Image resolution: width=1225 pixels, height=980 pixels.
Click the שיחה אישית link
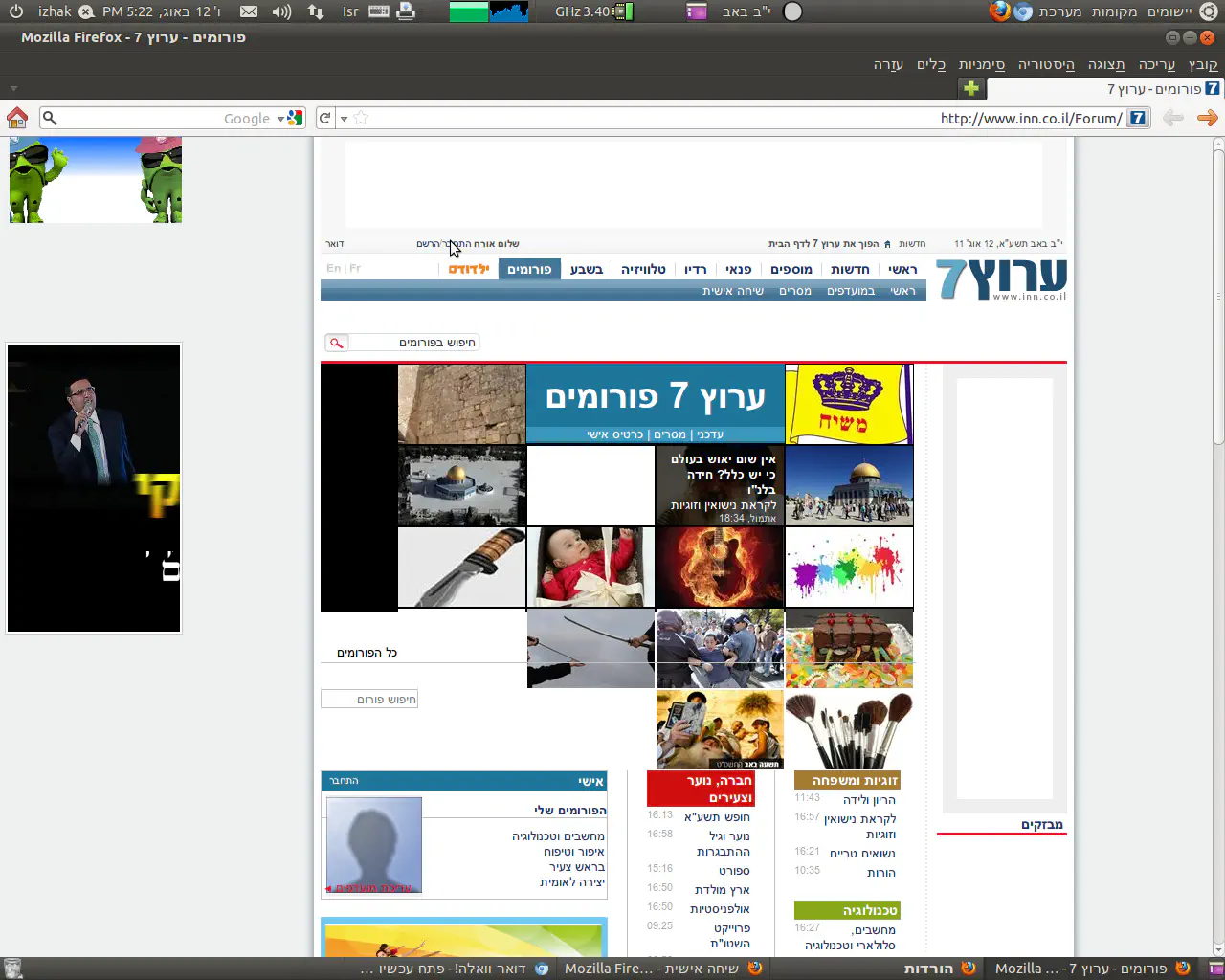click(732, 291)
